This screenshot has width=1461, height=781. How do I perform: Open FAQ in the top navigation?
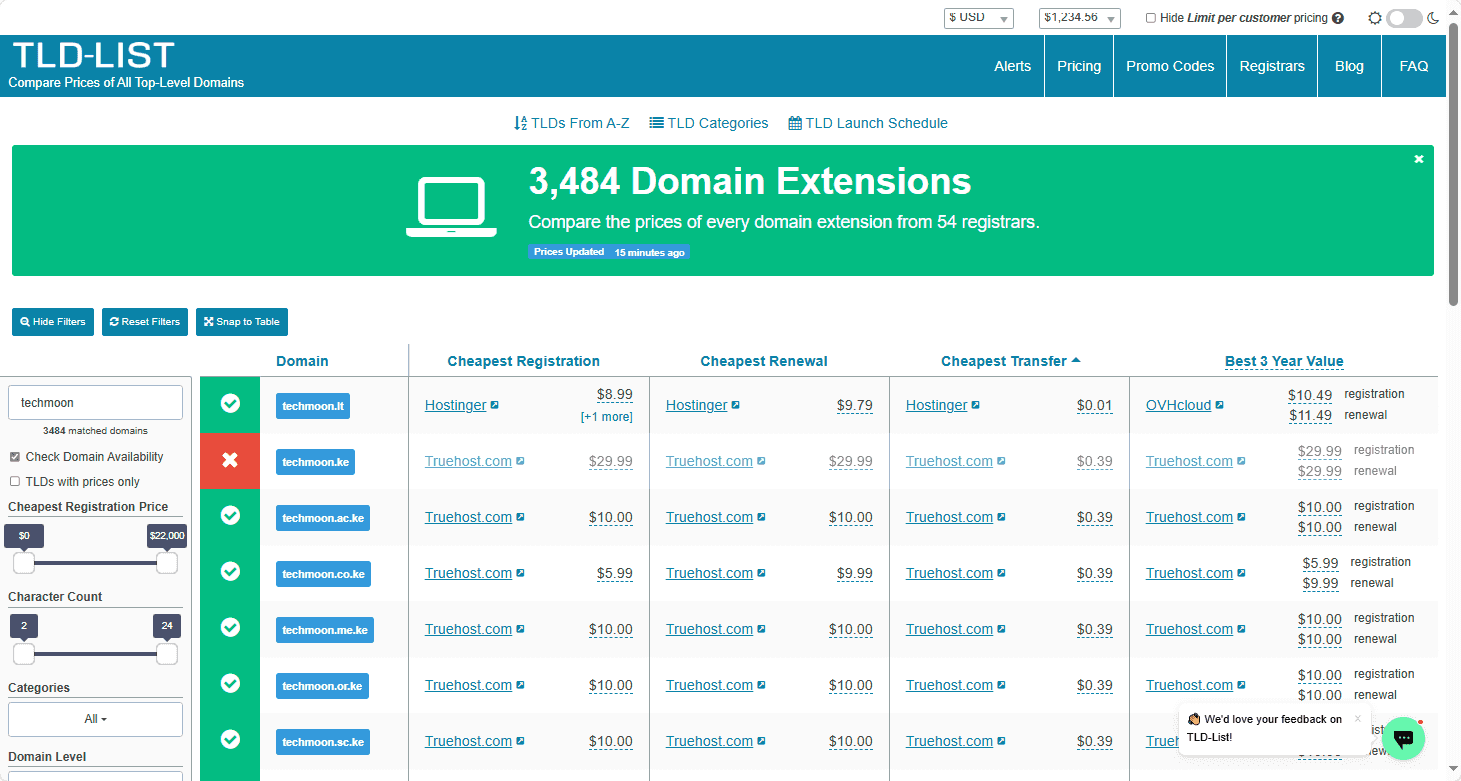point(1414,66)
